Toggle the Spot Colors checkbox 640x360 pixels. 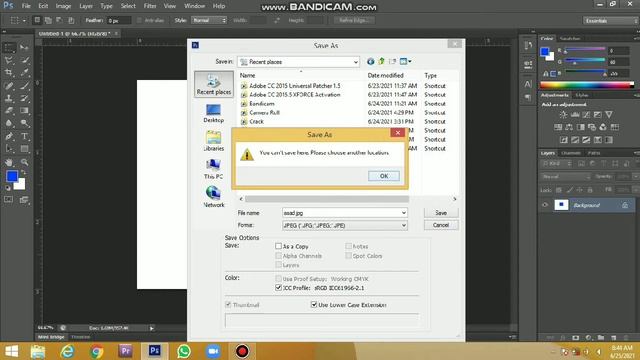[348, 256]
